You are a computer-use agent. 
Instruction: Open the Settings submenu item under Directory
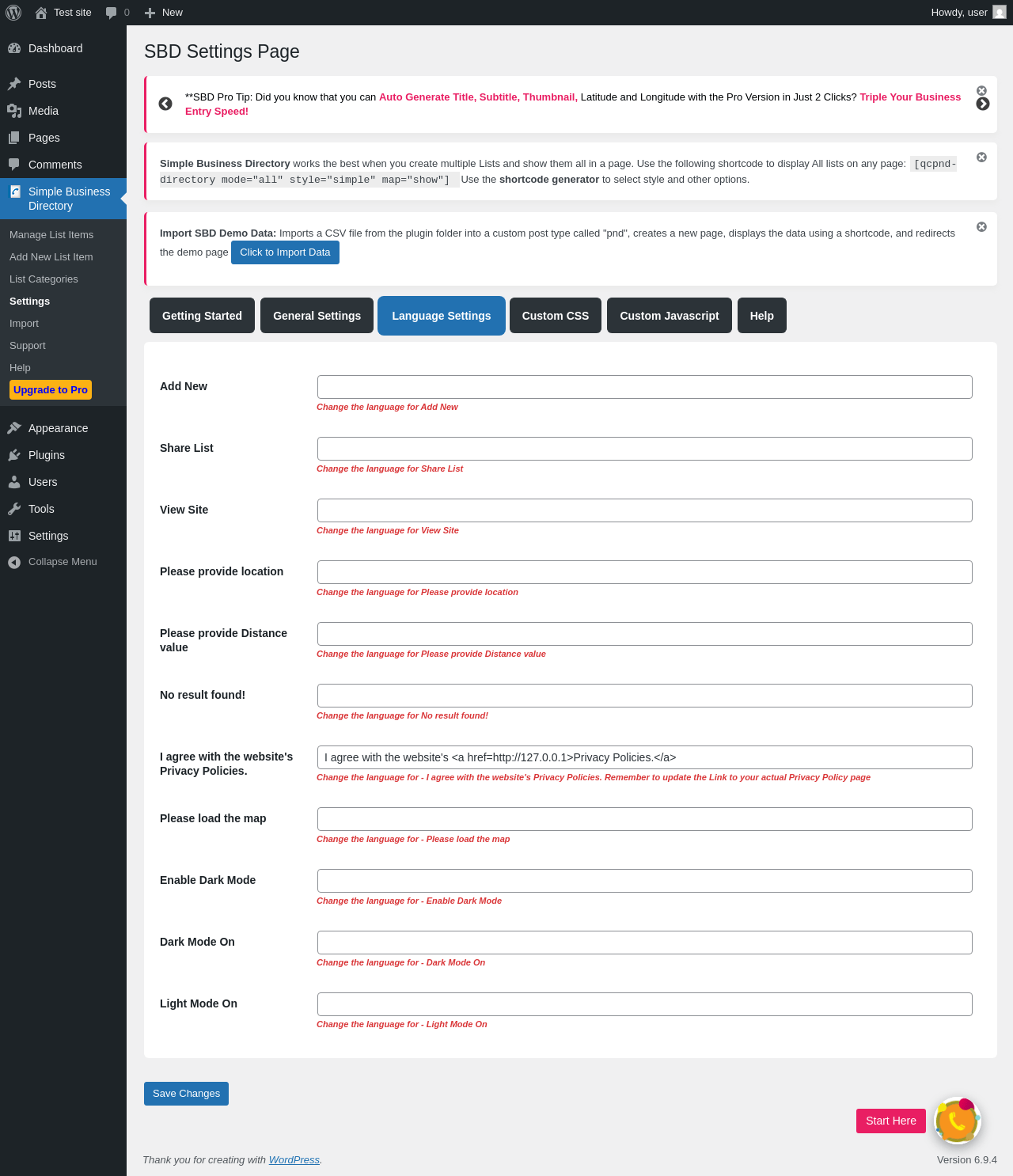click(x=29, y=302)
